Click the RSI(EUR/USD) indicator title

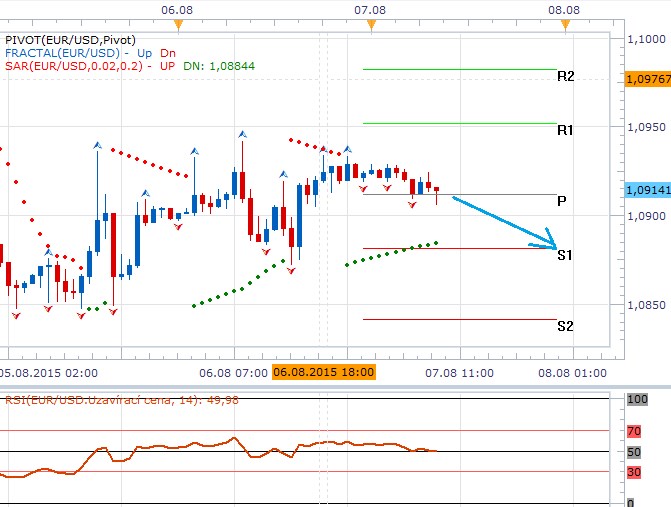[x=112, y=401]
